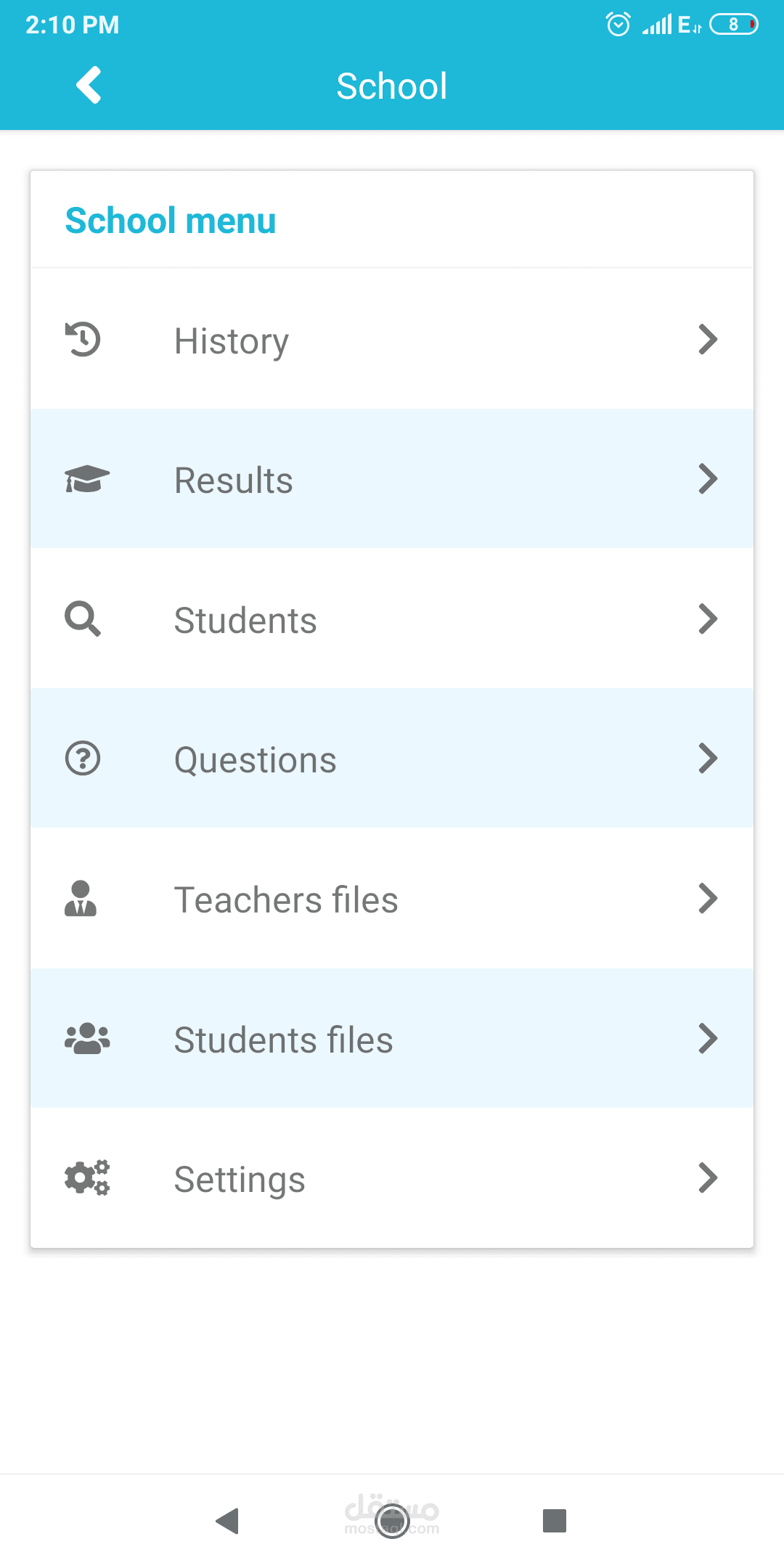Screen dimensions: 784x1568
Task: Tap the back arrow in header
Action: [x=89, y=86]
